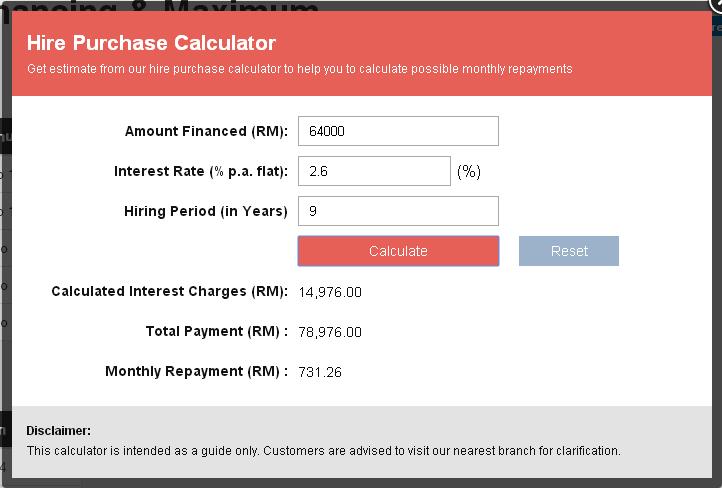Click the 14,976.00 interest charges value
Image resolution: width=722 pixels, height=488 pixels.
[330, 292]
